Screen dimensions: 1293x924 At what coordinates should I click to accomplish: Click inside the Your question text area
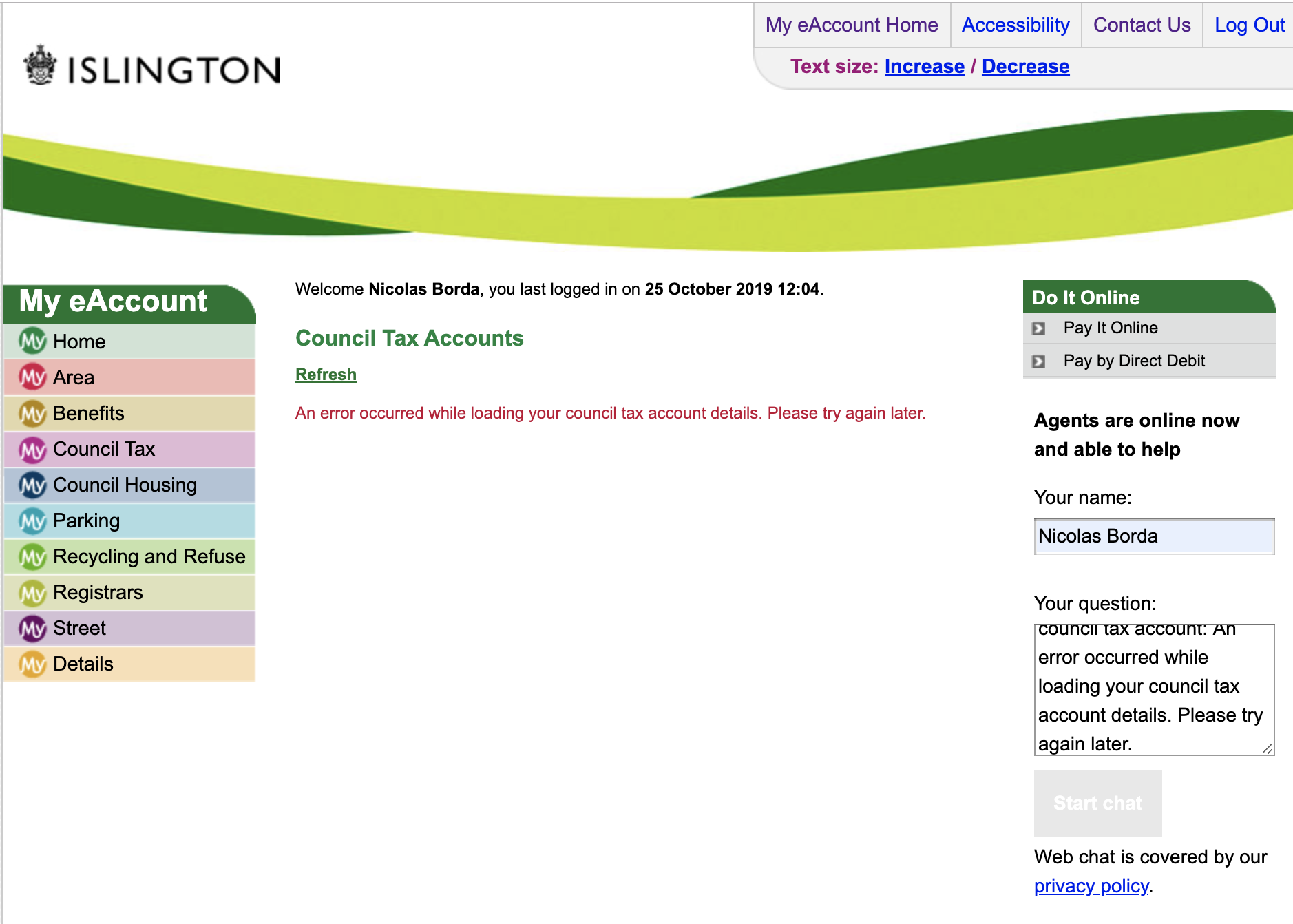tap(1154, 689)
